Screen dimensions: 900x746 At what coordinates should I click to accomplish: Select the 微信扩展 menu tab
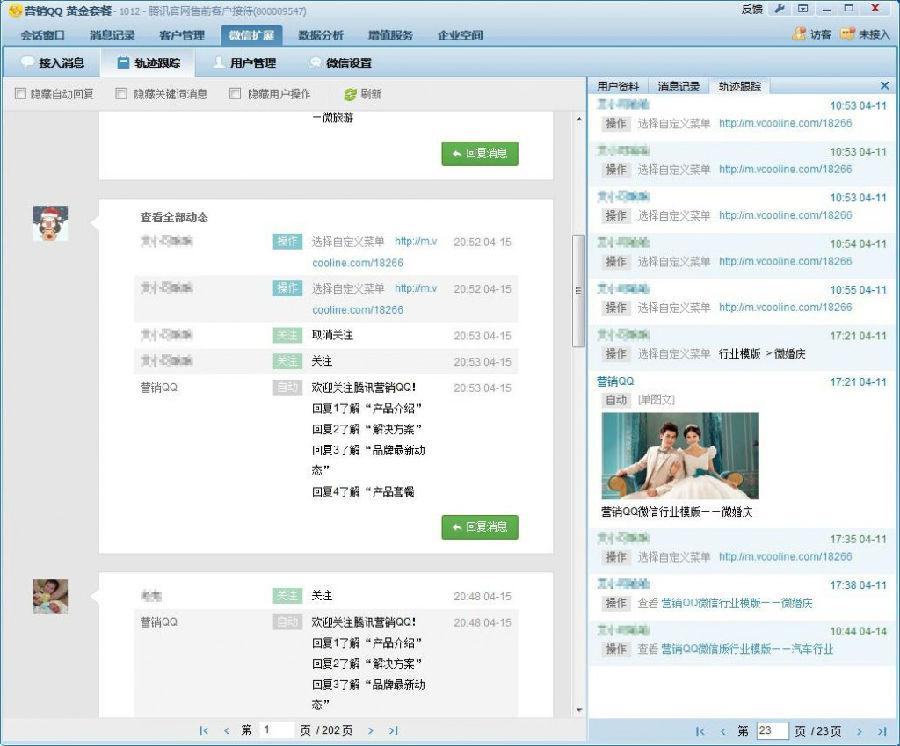point(251,35)
